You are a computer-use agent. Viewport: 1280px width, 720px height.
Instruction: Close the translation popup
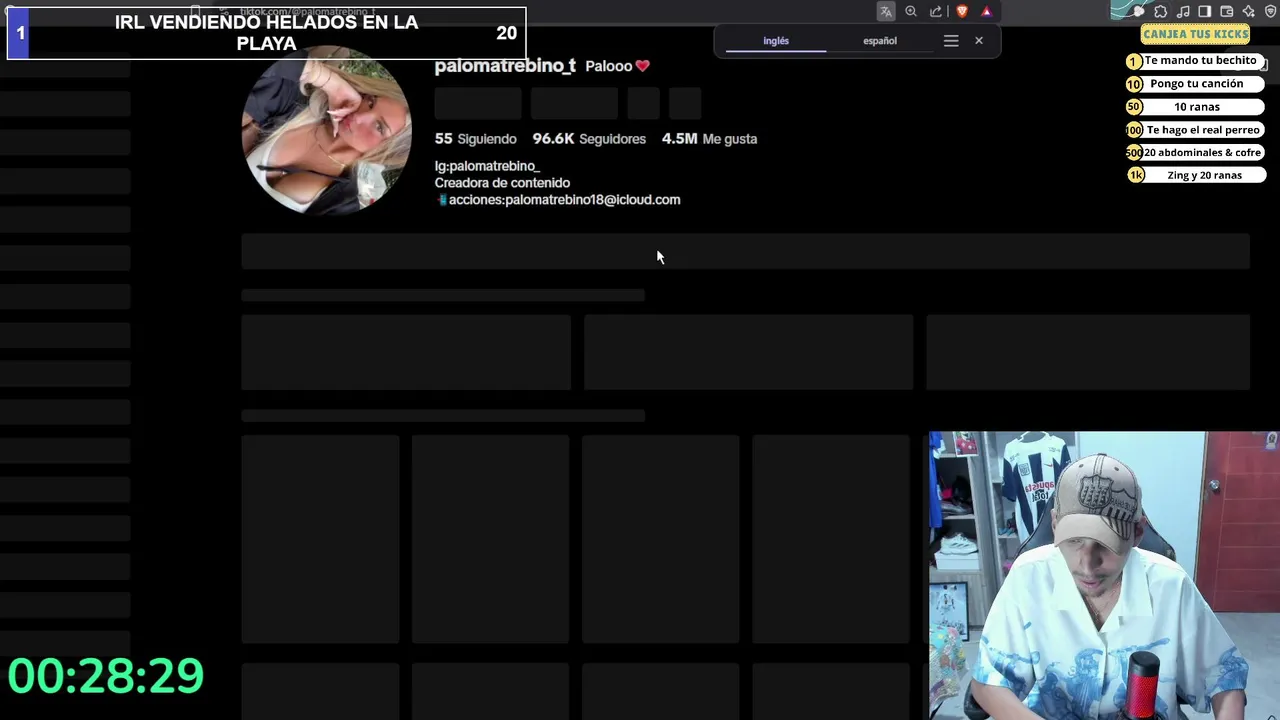pos(979,41)
